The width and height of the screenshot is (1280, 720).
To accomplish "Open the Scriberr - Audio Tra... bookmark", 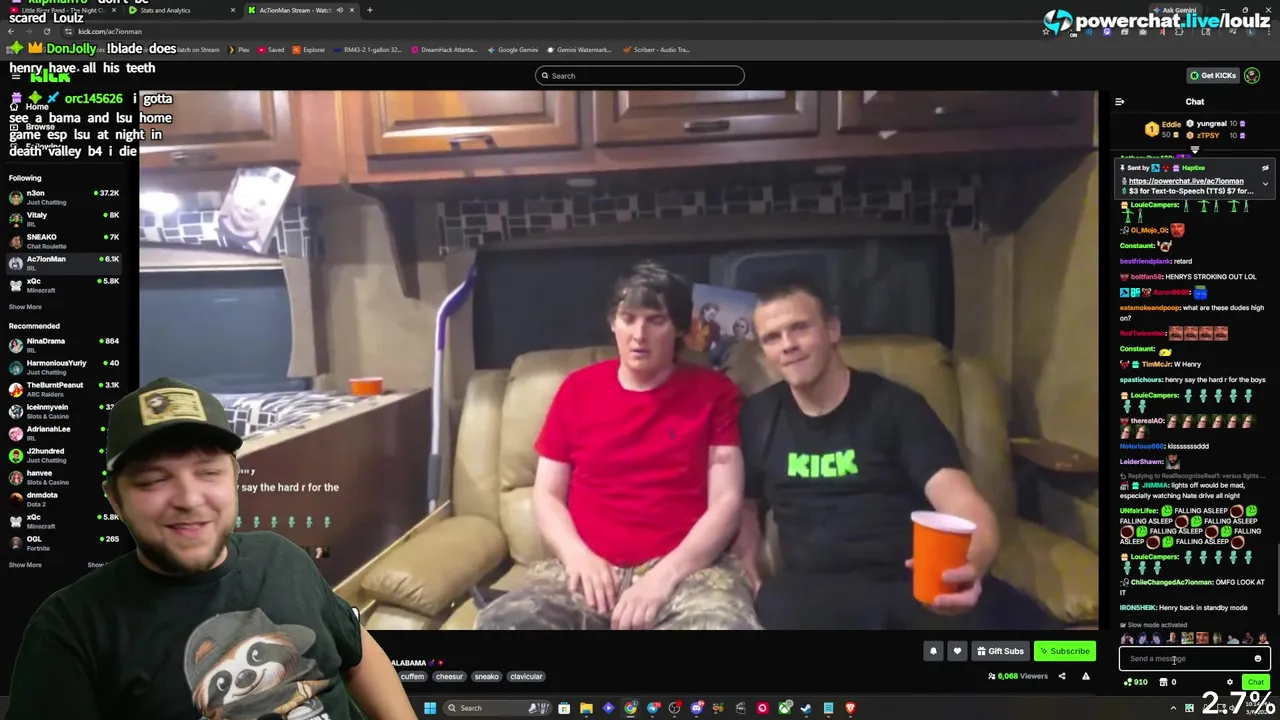I will coord(656,49).
